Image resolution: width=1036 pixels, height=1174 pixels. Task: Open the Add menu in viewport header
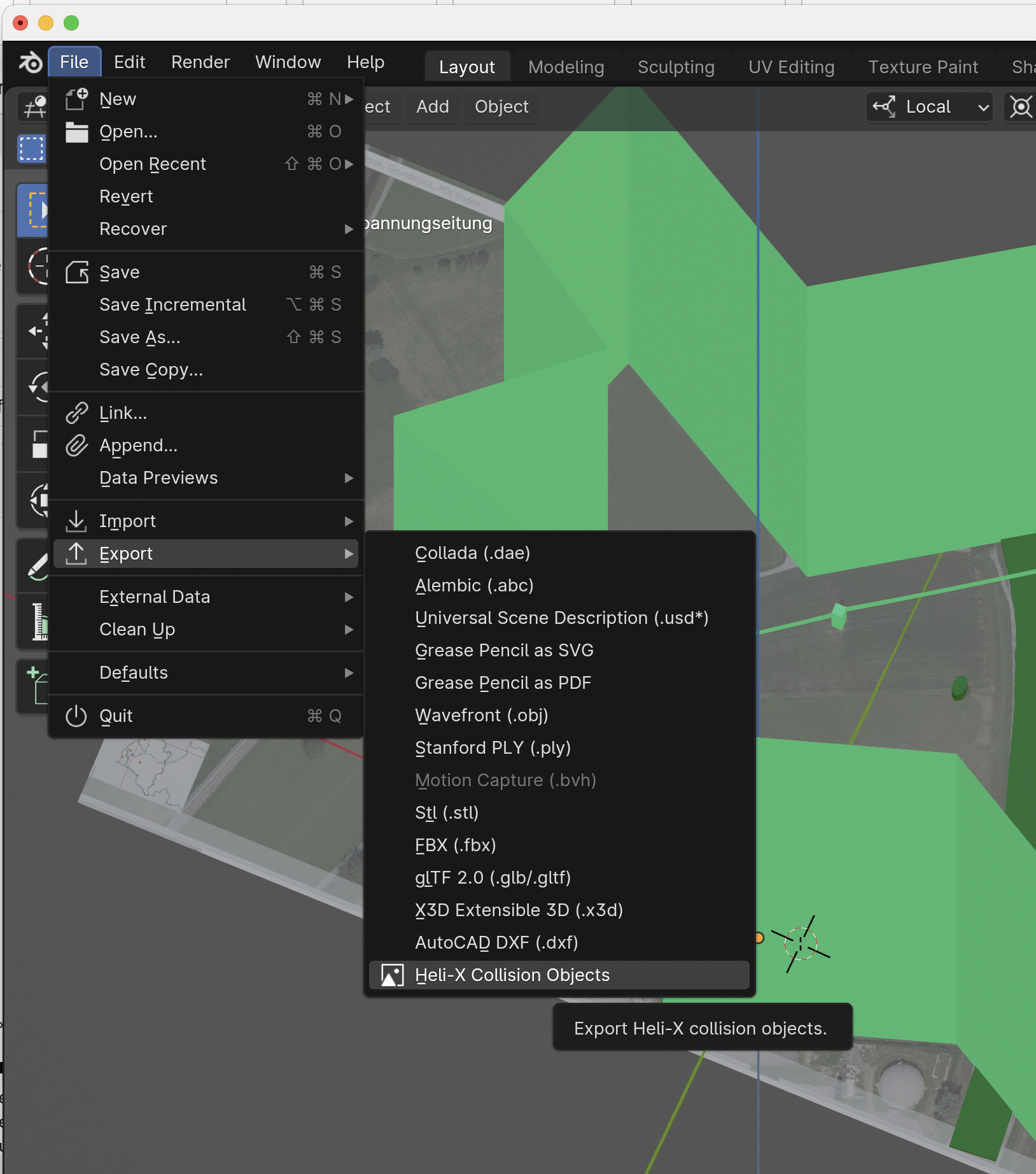tap(433, 107)
